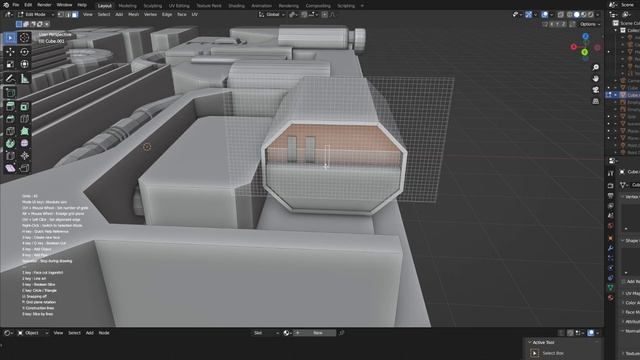Switch to rendered viewport shading

point(591,14)
